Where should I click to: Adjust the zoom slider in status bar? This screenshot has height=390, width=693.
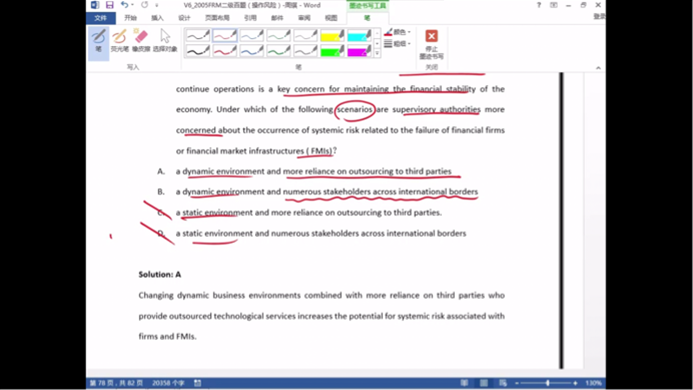[x=547, y=383]
